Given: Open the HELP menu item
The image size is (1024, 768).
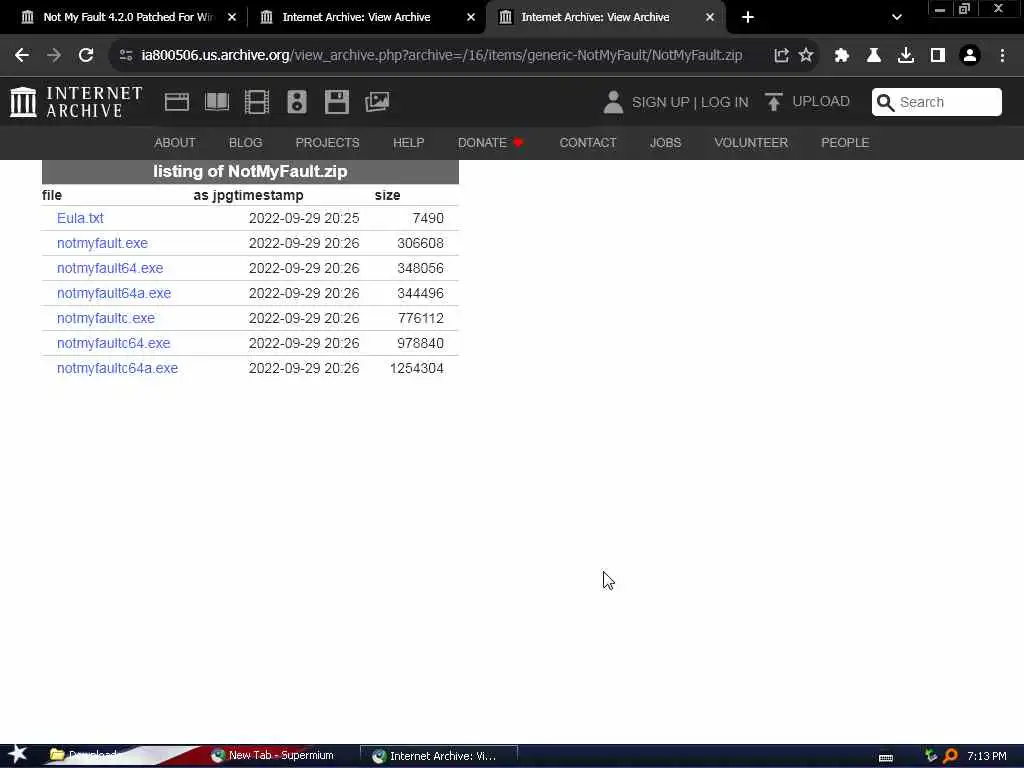Looking at the screenshot, I should [409, 142].
